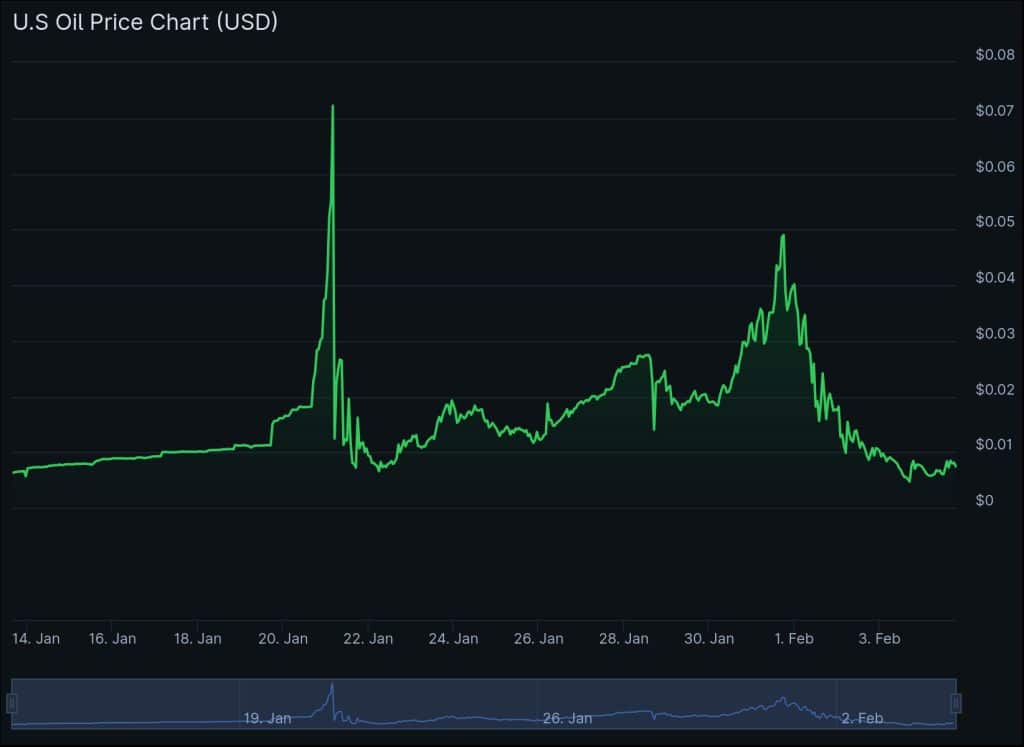Select the 26. Jan axis label
The image size is (1024, 747).
[540, 638]
